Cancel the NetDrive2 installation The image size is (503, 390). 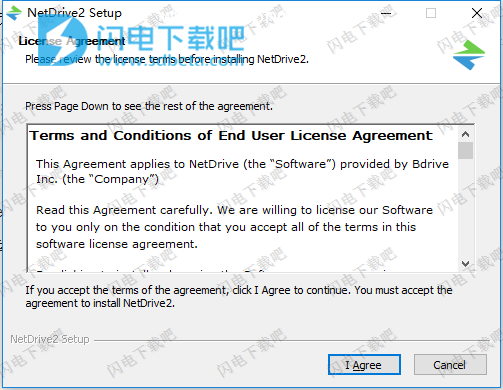pos(450,365)
